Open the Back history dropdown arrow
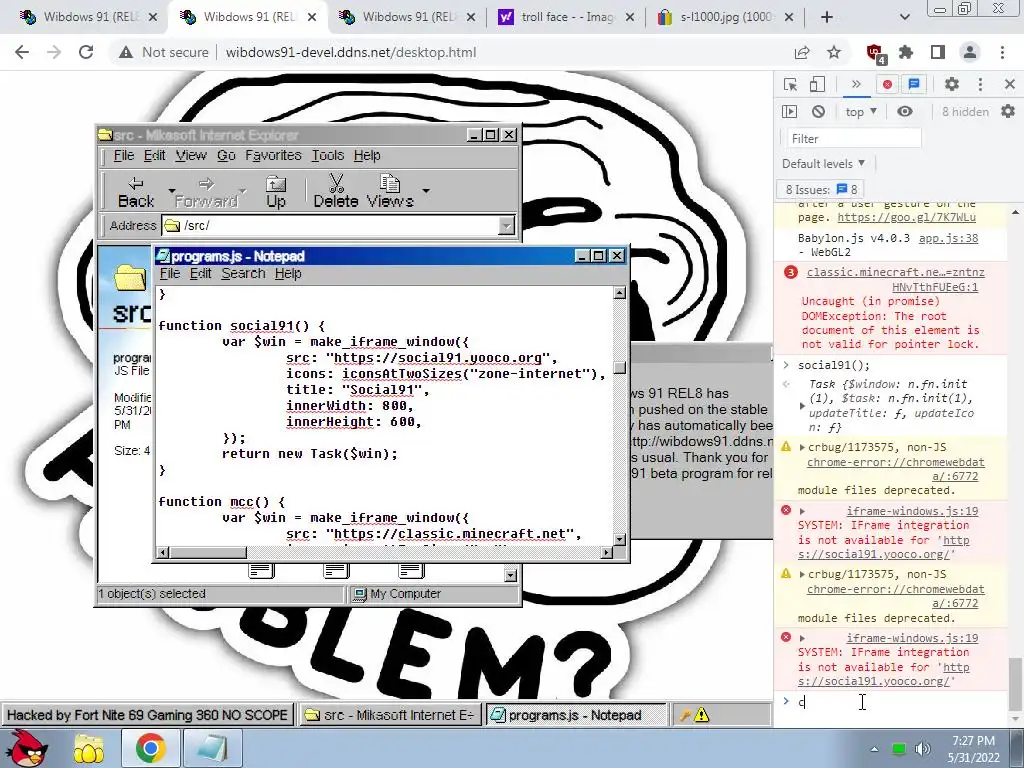The height and width of the screenshot is (768, 1024). click(172, 191)
